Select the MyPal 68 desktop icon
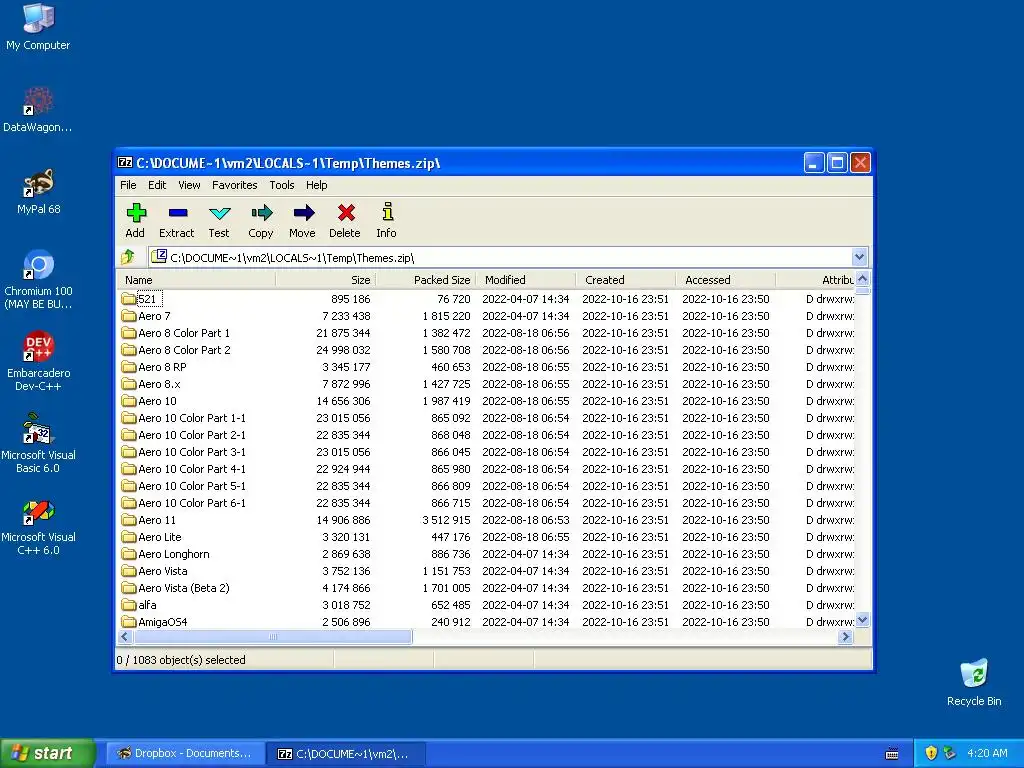 [38, 191]
